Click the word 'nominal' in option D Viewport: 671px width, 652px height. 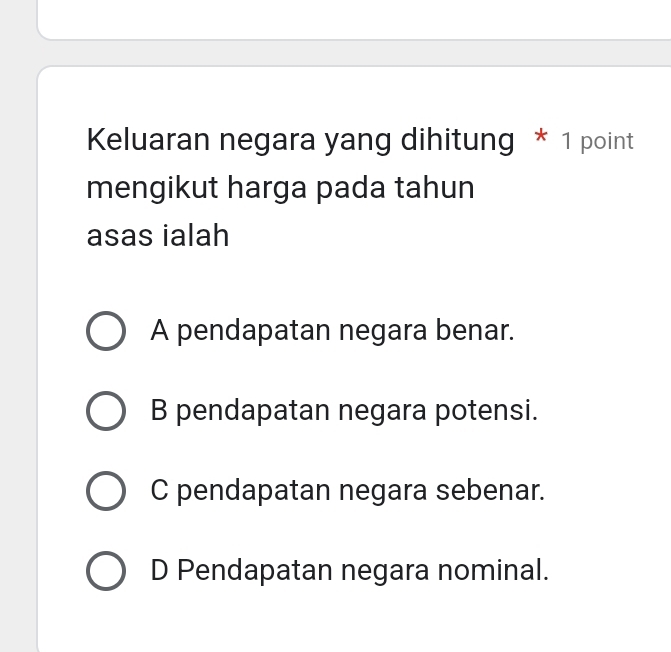coord(491,572)
